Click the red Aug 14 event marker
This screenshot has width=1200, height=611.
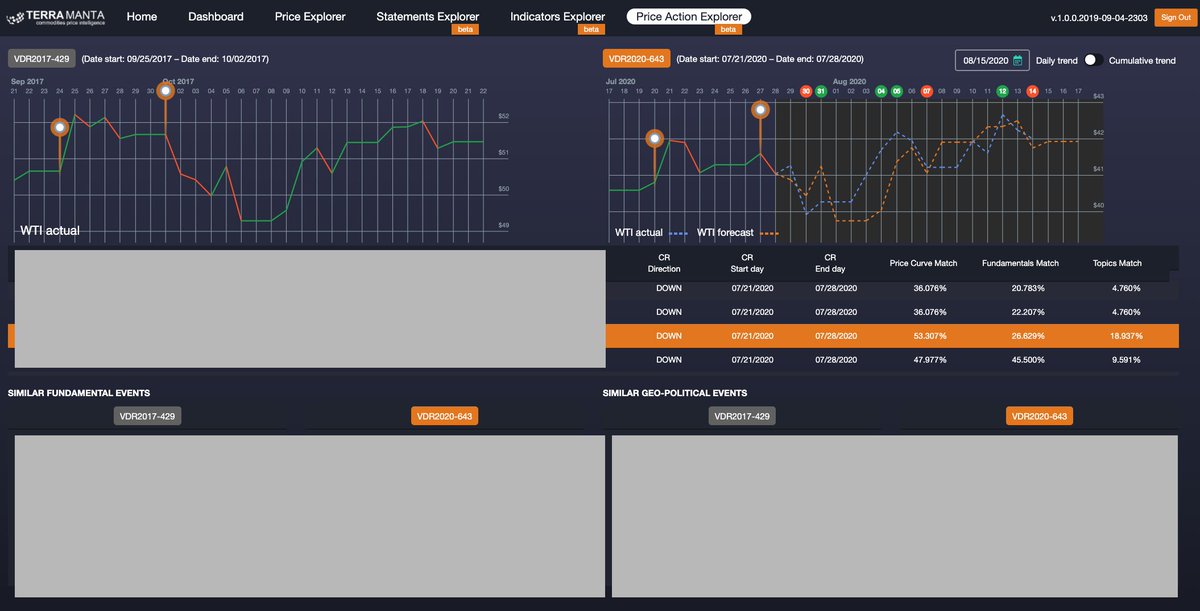(x=1032, y=90)
